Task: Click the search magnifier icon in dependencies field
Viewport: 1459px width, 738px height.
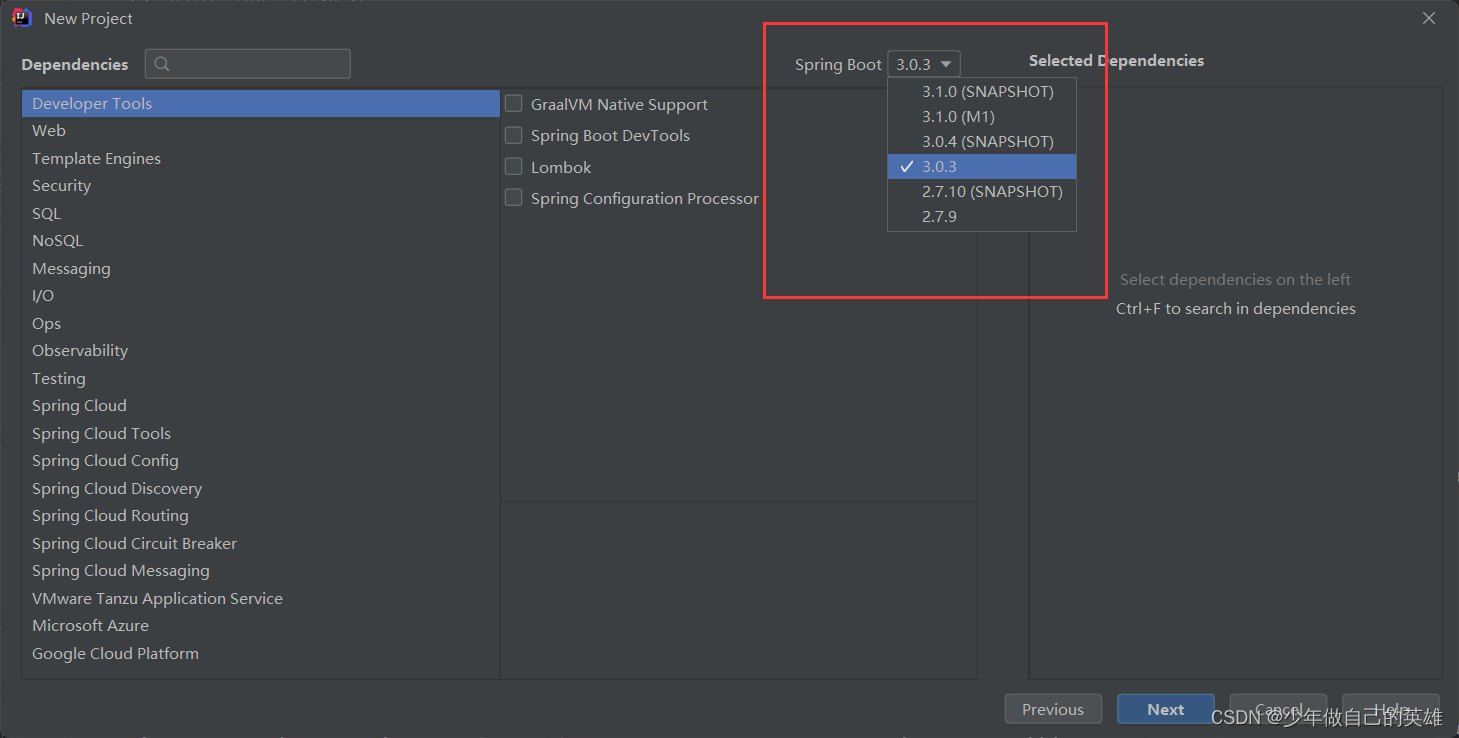Action: click(162, 64)
